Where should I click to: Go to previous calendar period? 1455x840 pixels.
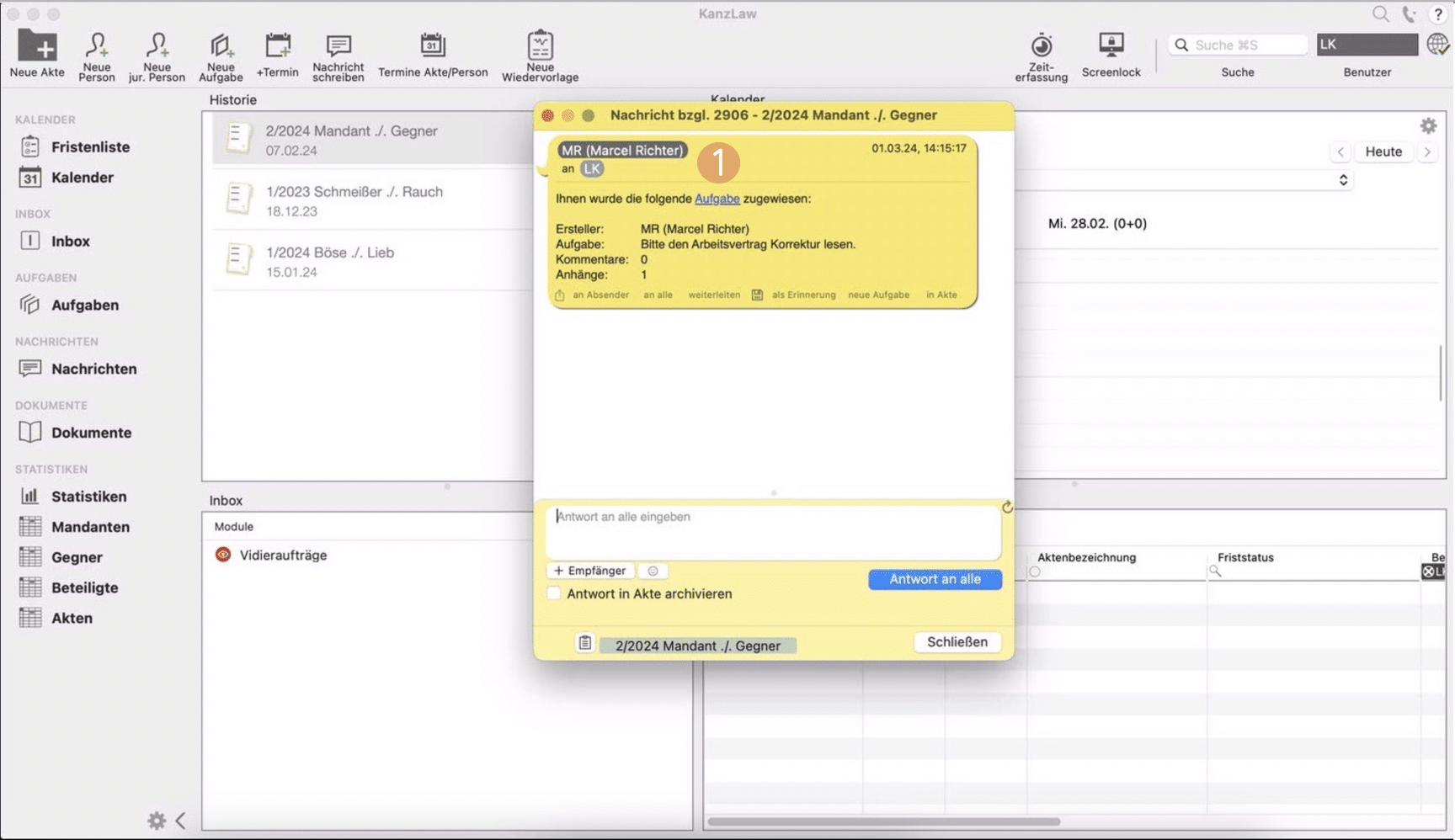click(1340, 152)
